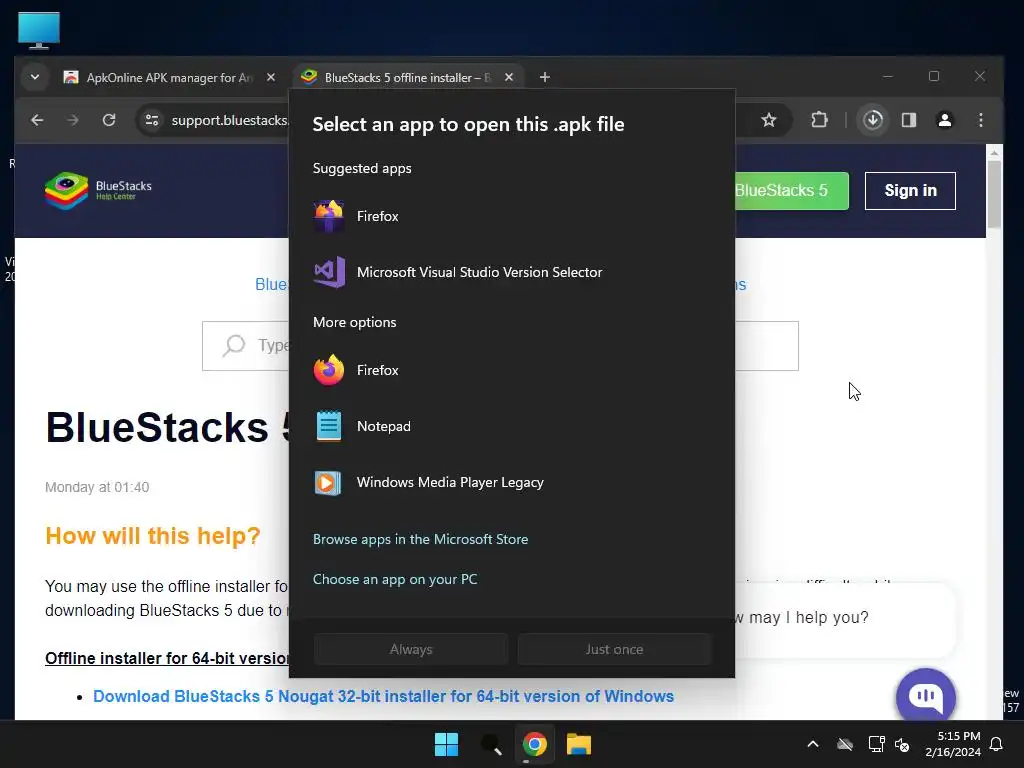Click Choose an app on your PC
Image resolution: width=1024 pixels, height=768 pixels.
[x=394, y=579]
